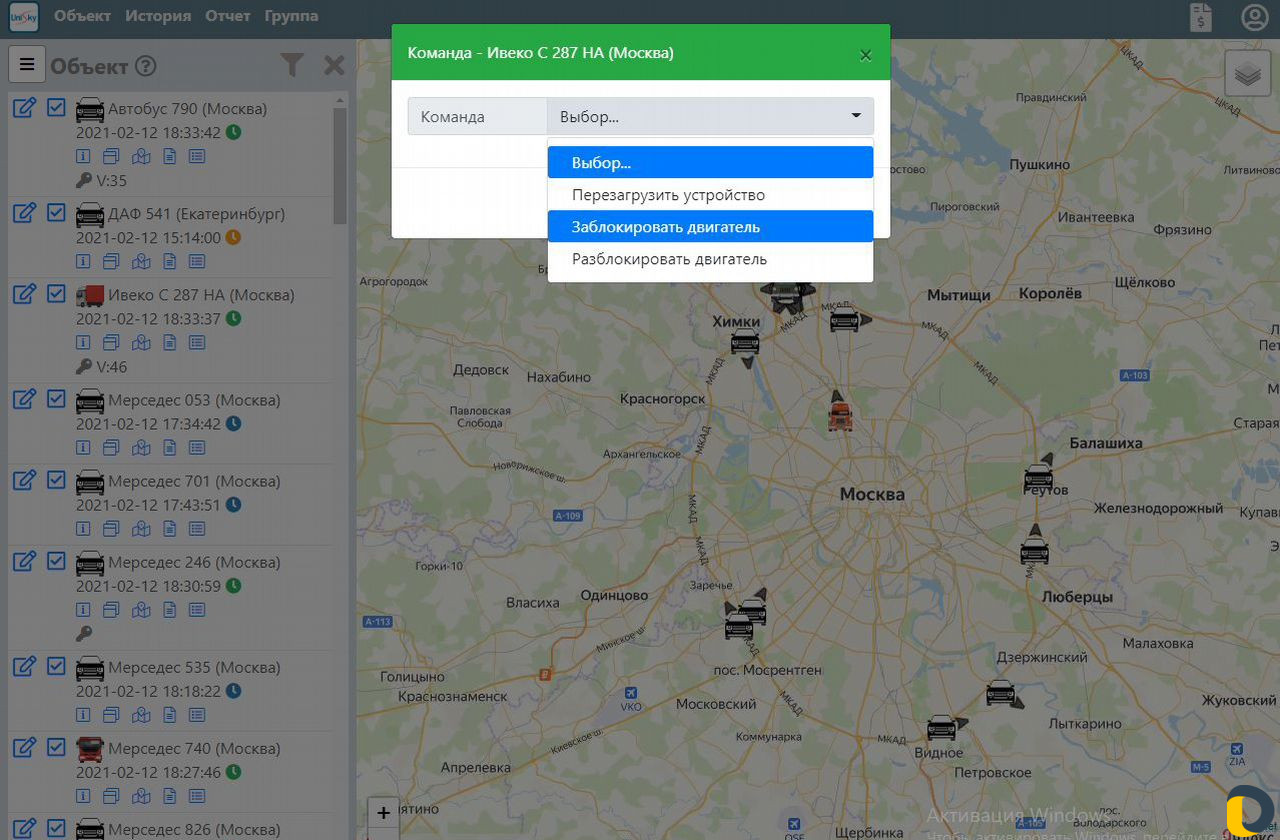Choose Перезагрузить устройство command
1280x840 pixels.
[x=710, y=194]
